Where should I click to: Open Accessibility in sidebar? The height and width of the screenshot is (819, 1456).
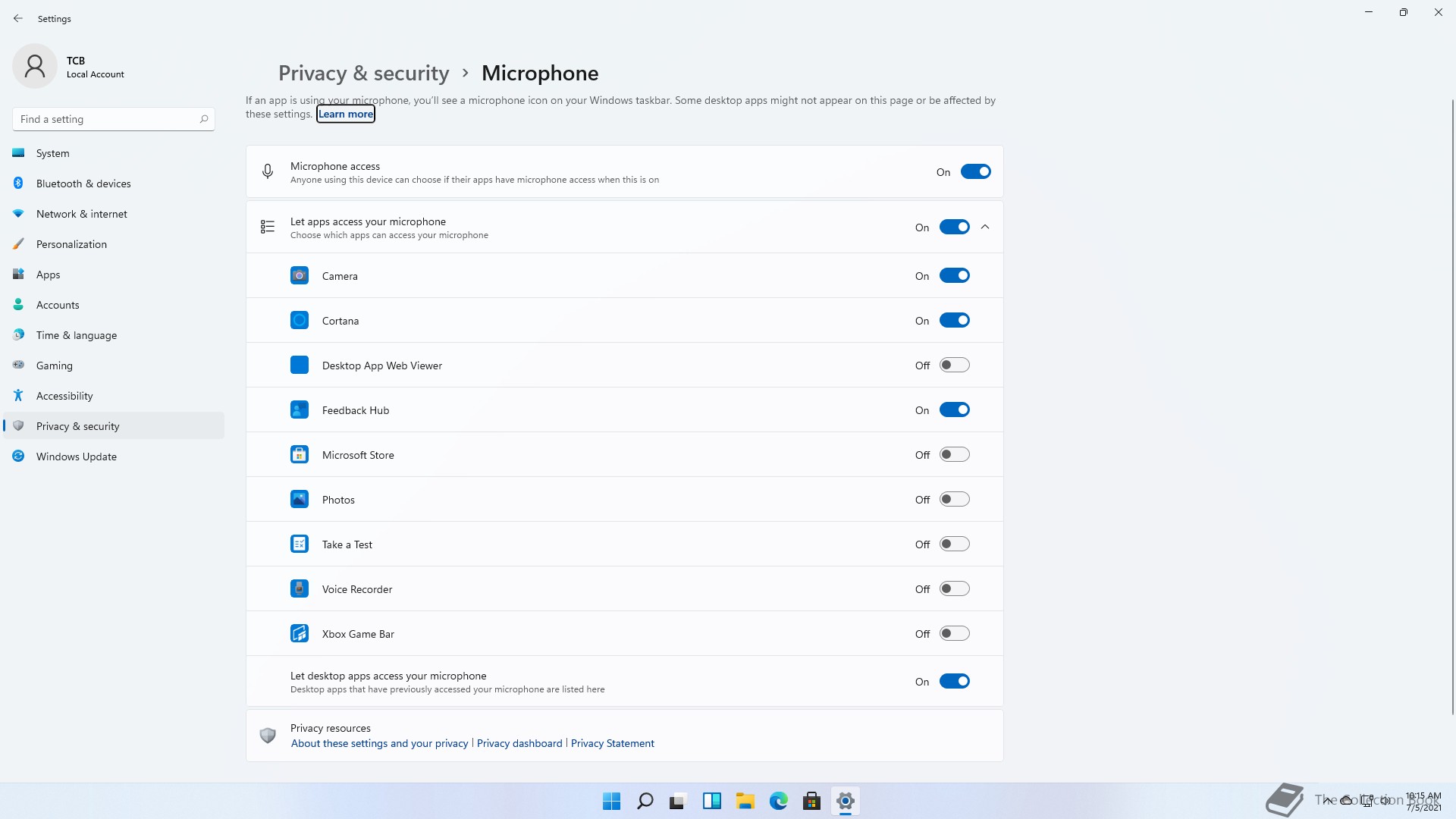pyautogui.click(x=114, y=396)
